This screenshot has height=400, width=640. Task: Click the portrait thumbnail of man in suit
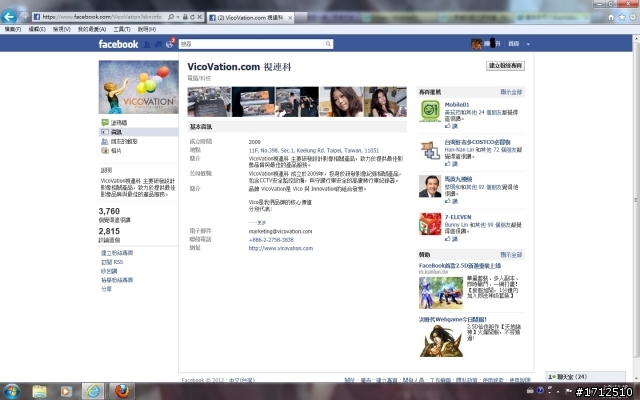430,186
